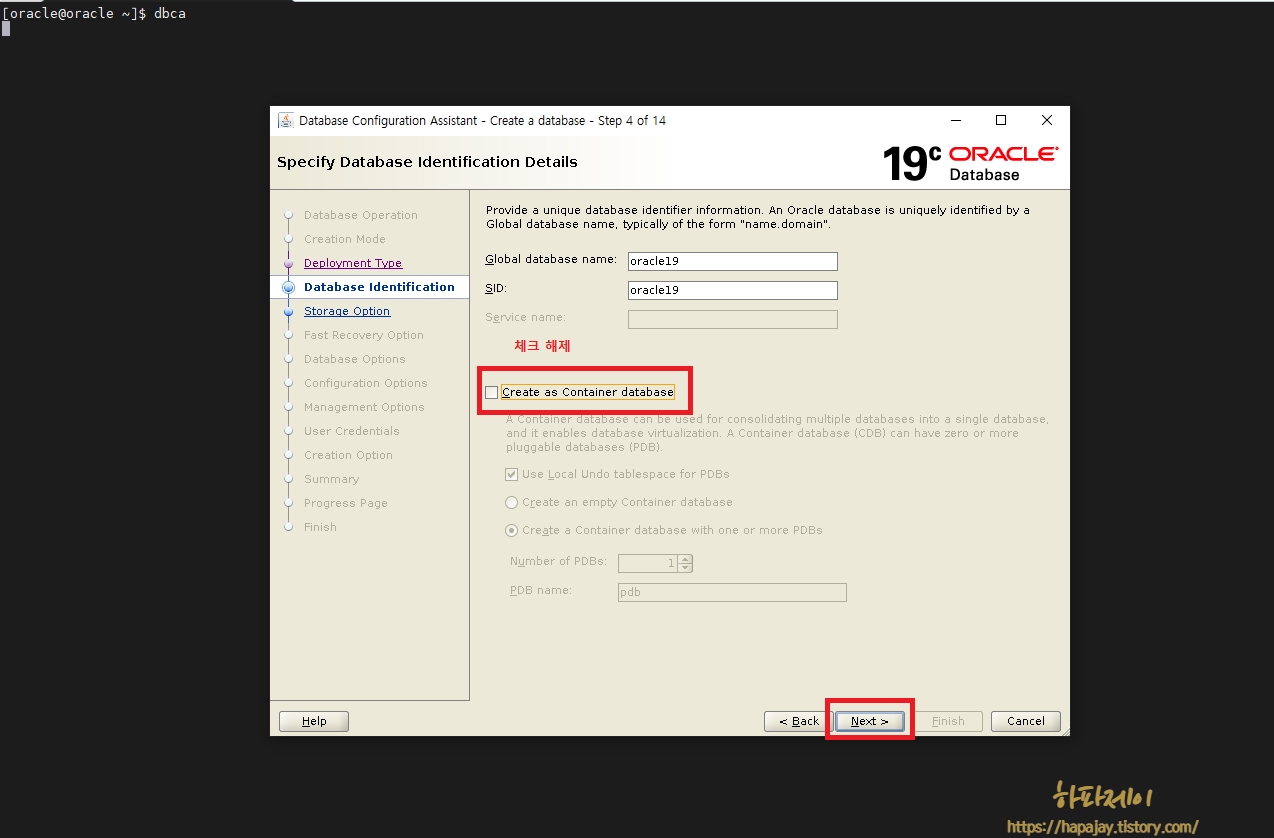
Task: Click the User Credentials step
Action: click(x=352, y=431)
